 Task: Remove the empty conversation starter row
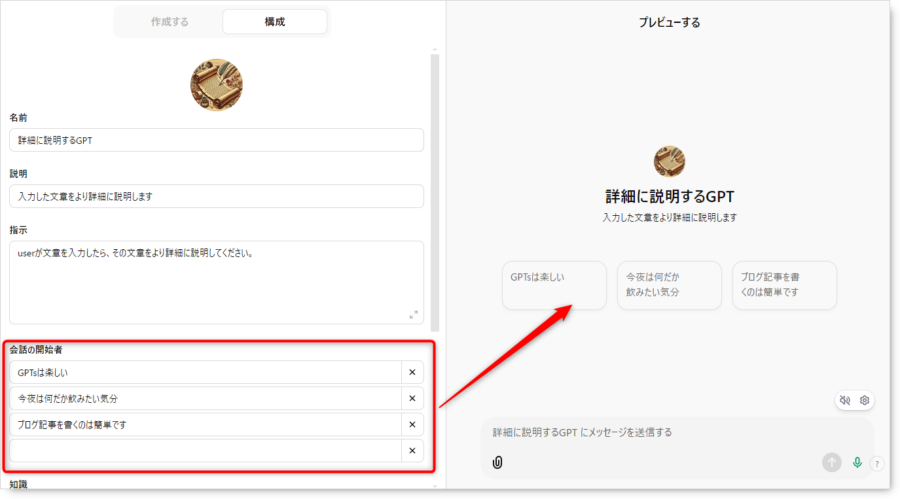pos(412,451)
